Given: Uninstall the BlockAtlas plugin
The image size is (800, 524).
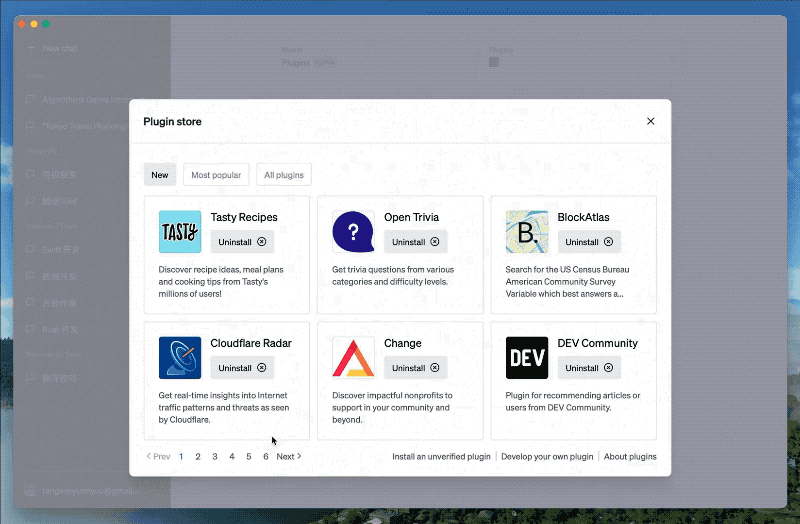Looking at the screenshot, I should tap(589, 242).
